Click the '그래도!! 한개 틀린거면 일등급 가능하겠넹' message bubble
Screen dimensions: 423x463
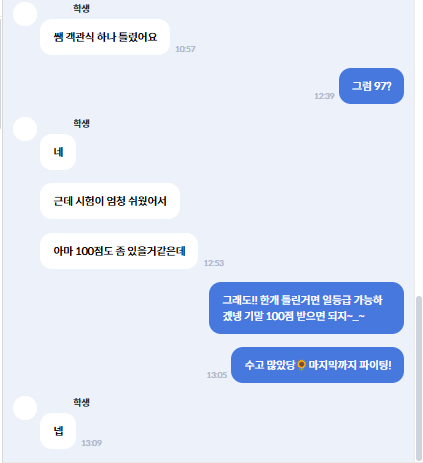coord(306,308)
